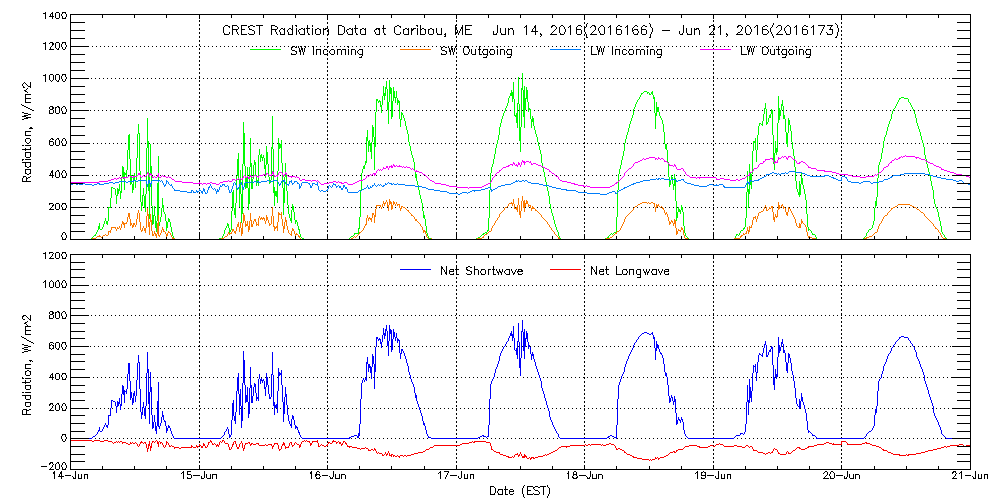Click the 19-Jun date tick label
Viewport: 1000px width, 500px height.
coord(713,478)
